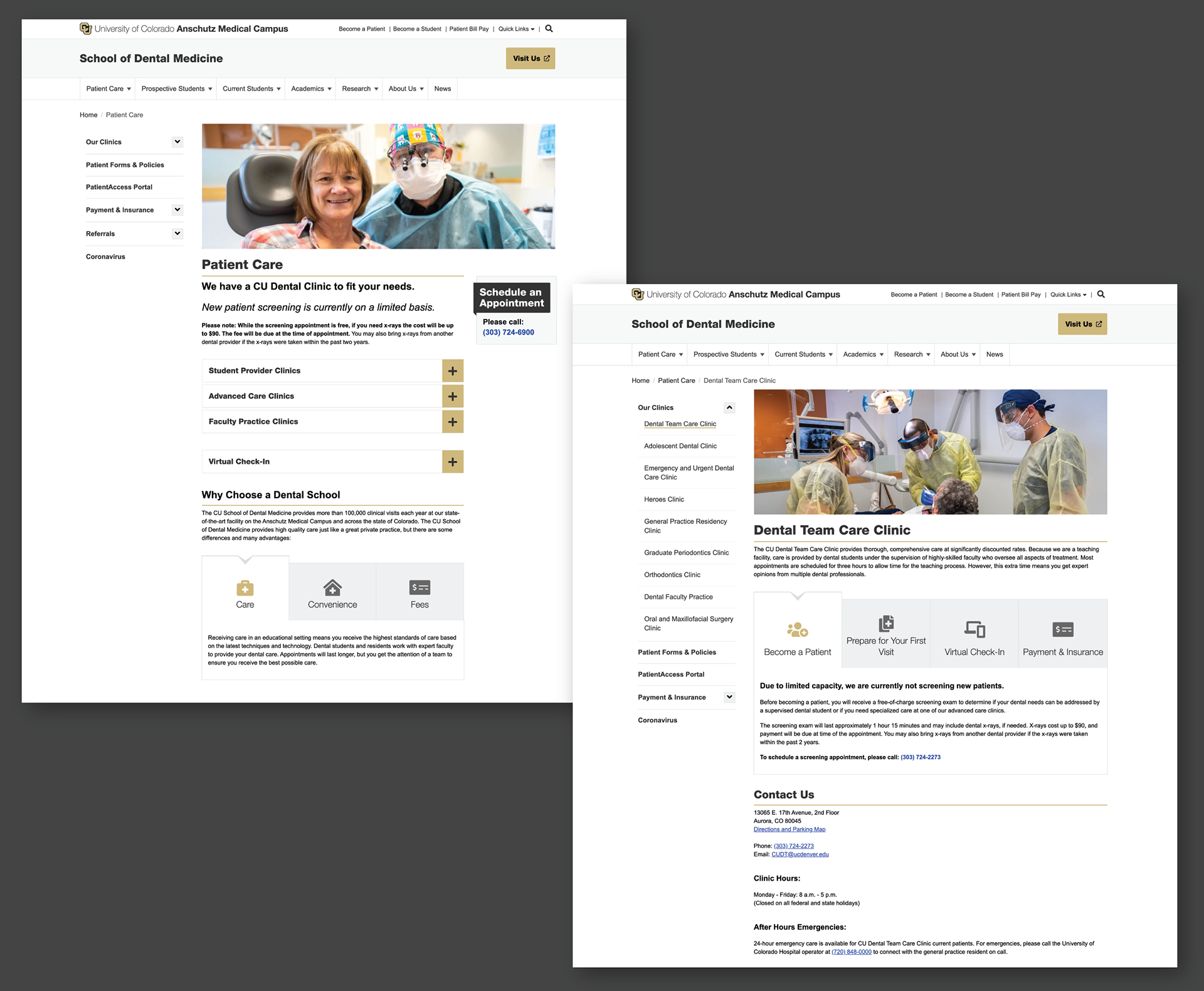Open Coronavirus in left page sidebar
This screenshot has width=1204, height=991.
(105, 257)
